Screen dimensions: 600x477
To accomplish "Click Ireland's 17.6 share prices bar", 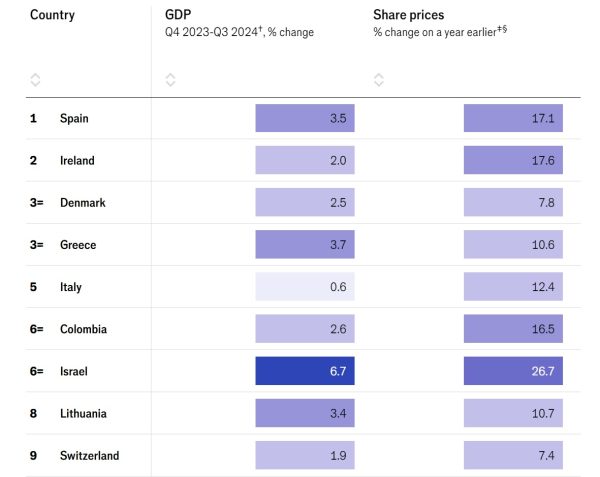I will [513, 160].
